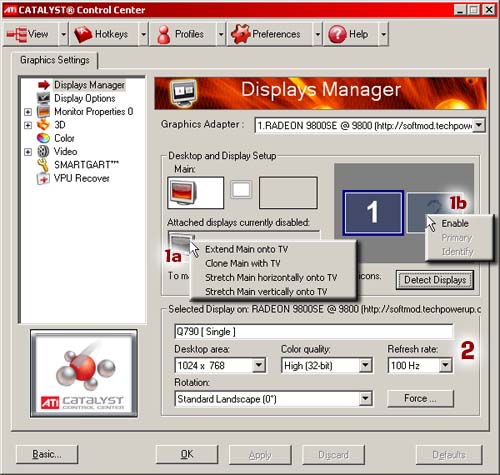500x475 pixels.
Task: Click the disabled TV display icon
Action: [x=180, y=242]
